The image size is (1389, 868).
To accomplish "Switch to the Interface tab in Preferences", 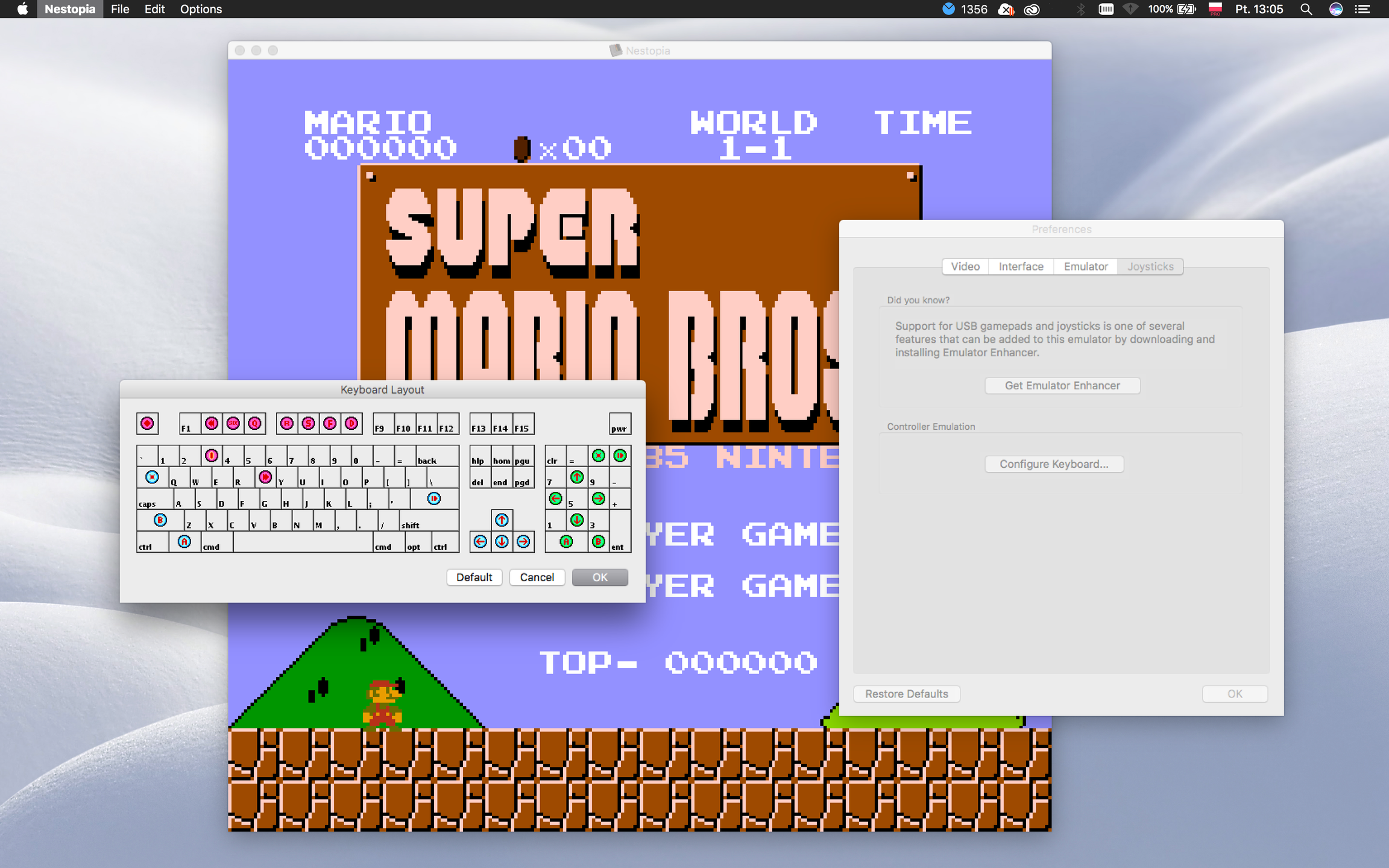I will (x=1021, y=266).
